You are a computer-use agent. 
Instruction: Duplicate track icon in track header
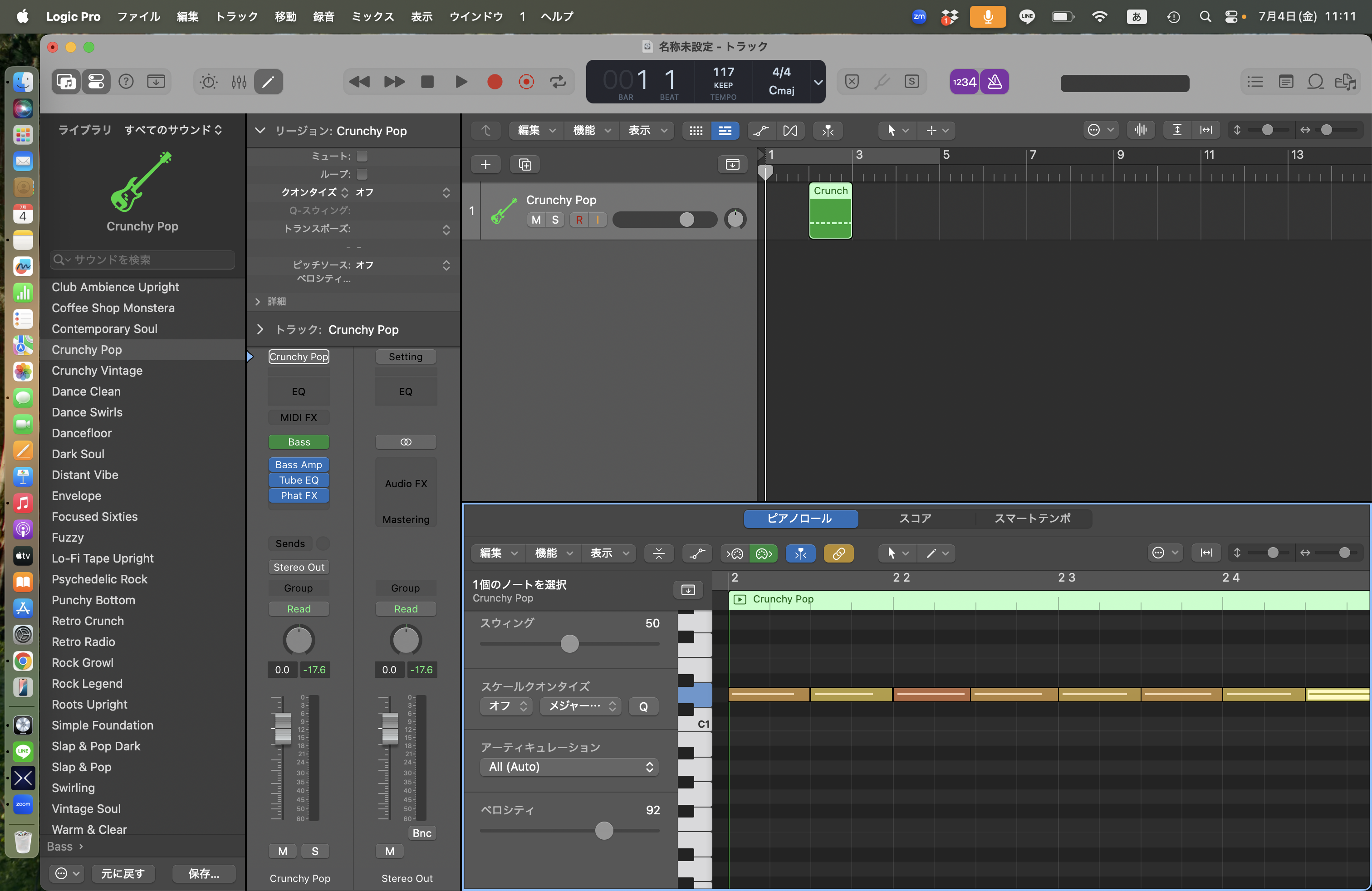525,165
